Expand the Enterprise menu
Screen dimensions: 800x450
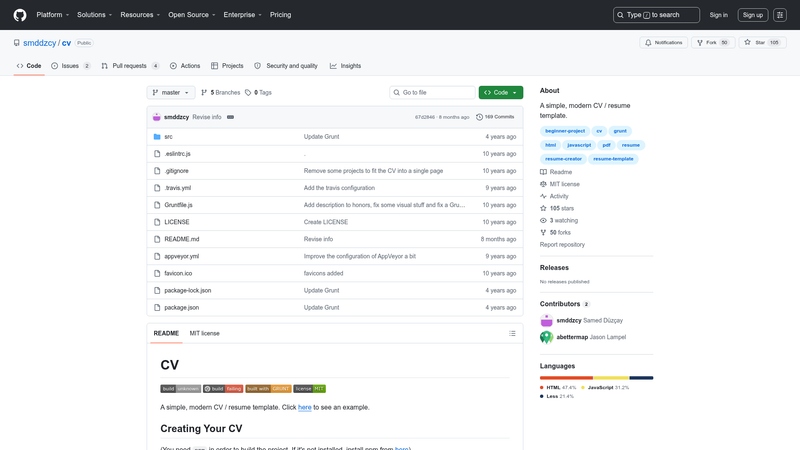242,15
